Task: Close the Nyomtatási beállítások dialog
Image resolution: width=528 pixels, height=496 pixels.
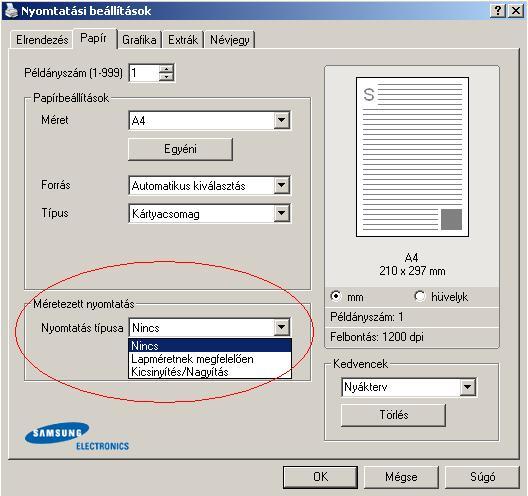Action: point(516,11)
